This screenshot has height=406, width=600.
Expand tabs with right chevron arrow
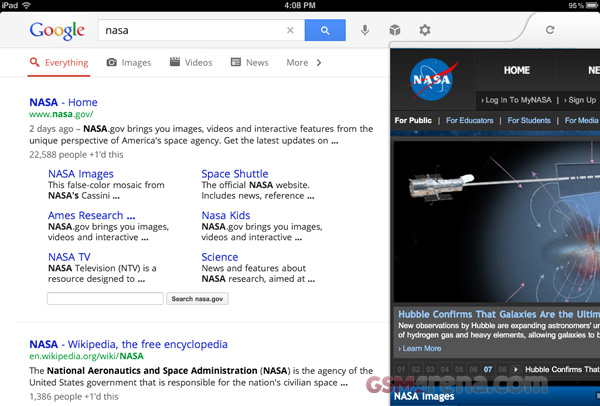(x=319, y=62)
